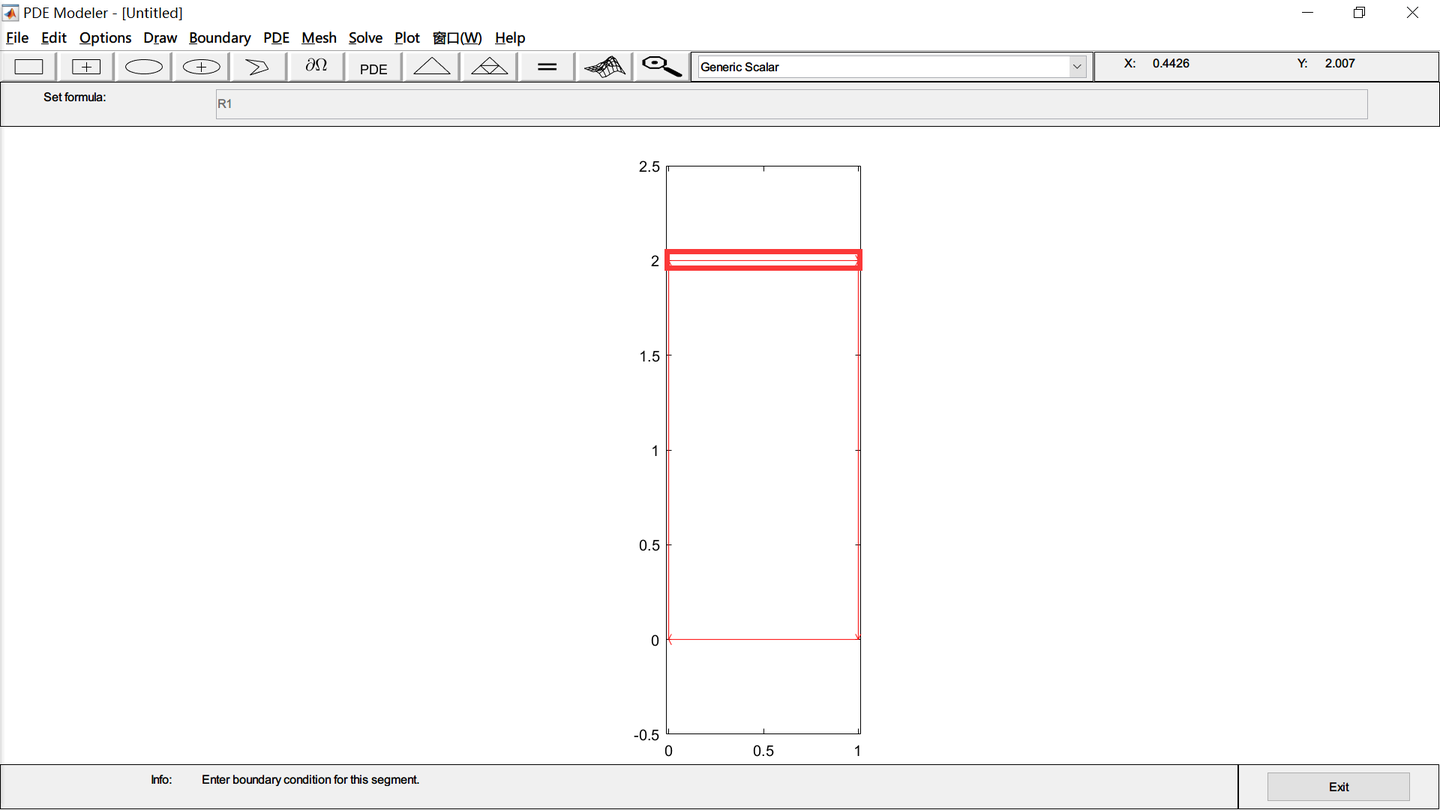The height and width of the screenshot is (810, 1440).
Task: Select the ellipse drawing tool
Action: click(143, 65)
